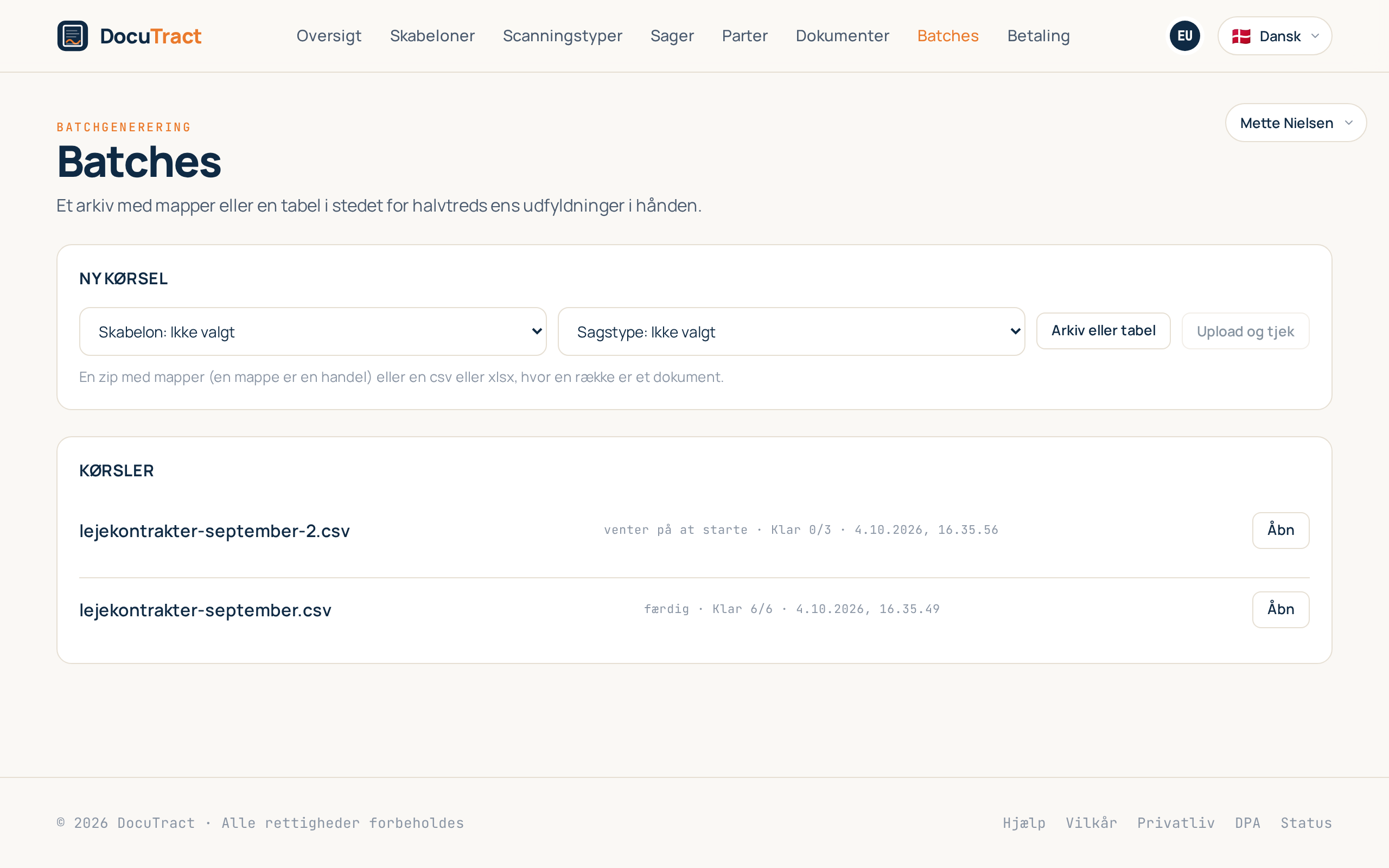This screenshot has height=868, width=1389.
Task: Open the Dansk language dropdown
Action: [1274, 36]
